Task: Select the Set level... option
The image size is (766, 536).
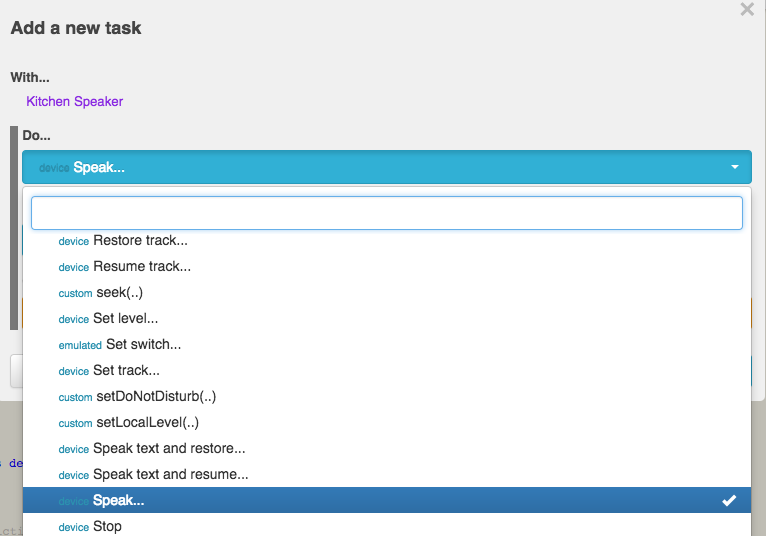Action: click(386, 319)
